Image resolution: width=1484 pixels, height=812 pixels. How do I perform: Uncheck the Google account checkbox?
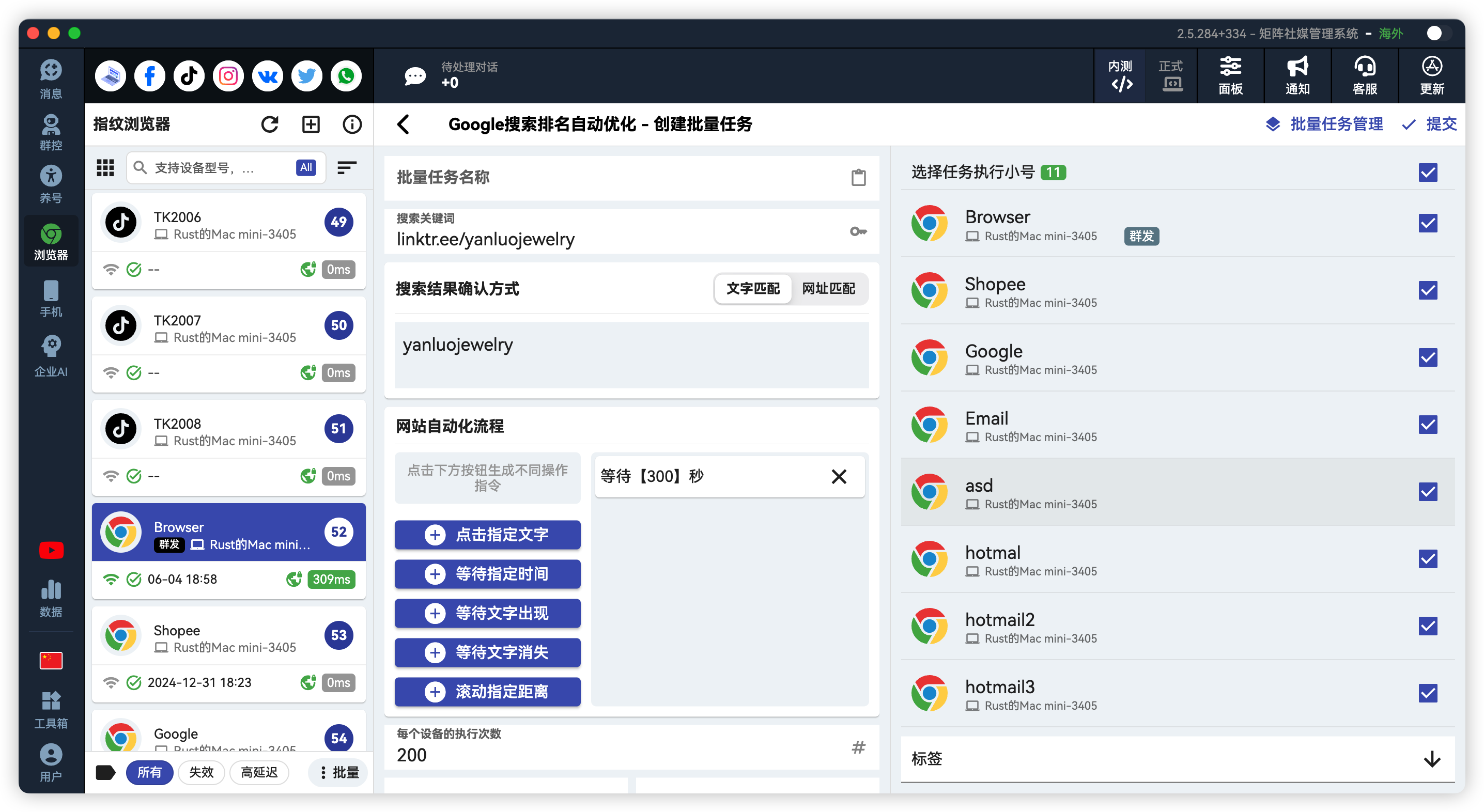[x=1428, y=357]
